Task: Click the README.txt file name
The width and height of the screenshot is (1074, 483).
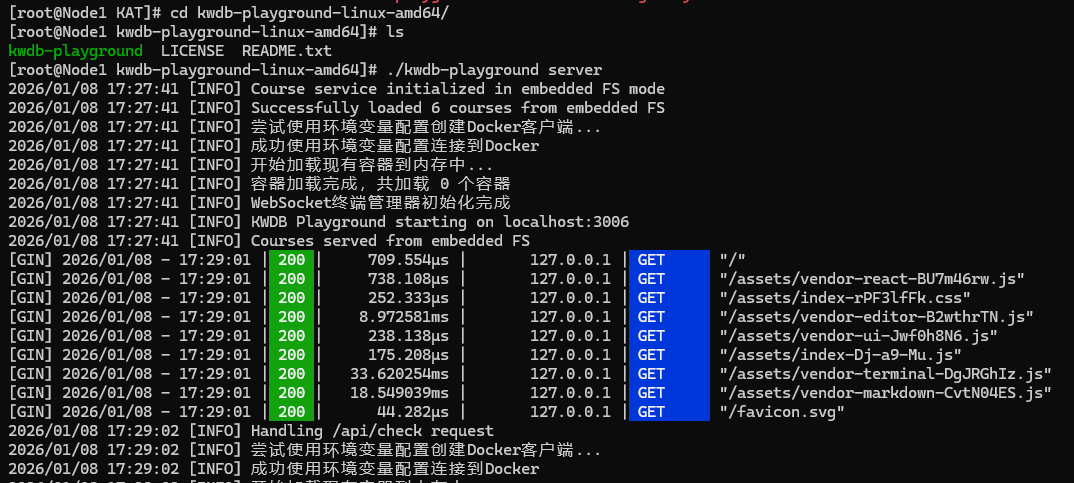Action: [x=286, y=51]
